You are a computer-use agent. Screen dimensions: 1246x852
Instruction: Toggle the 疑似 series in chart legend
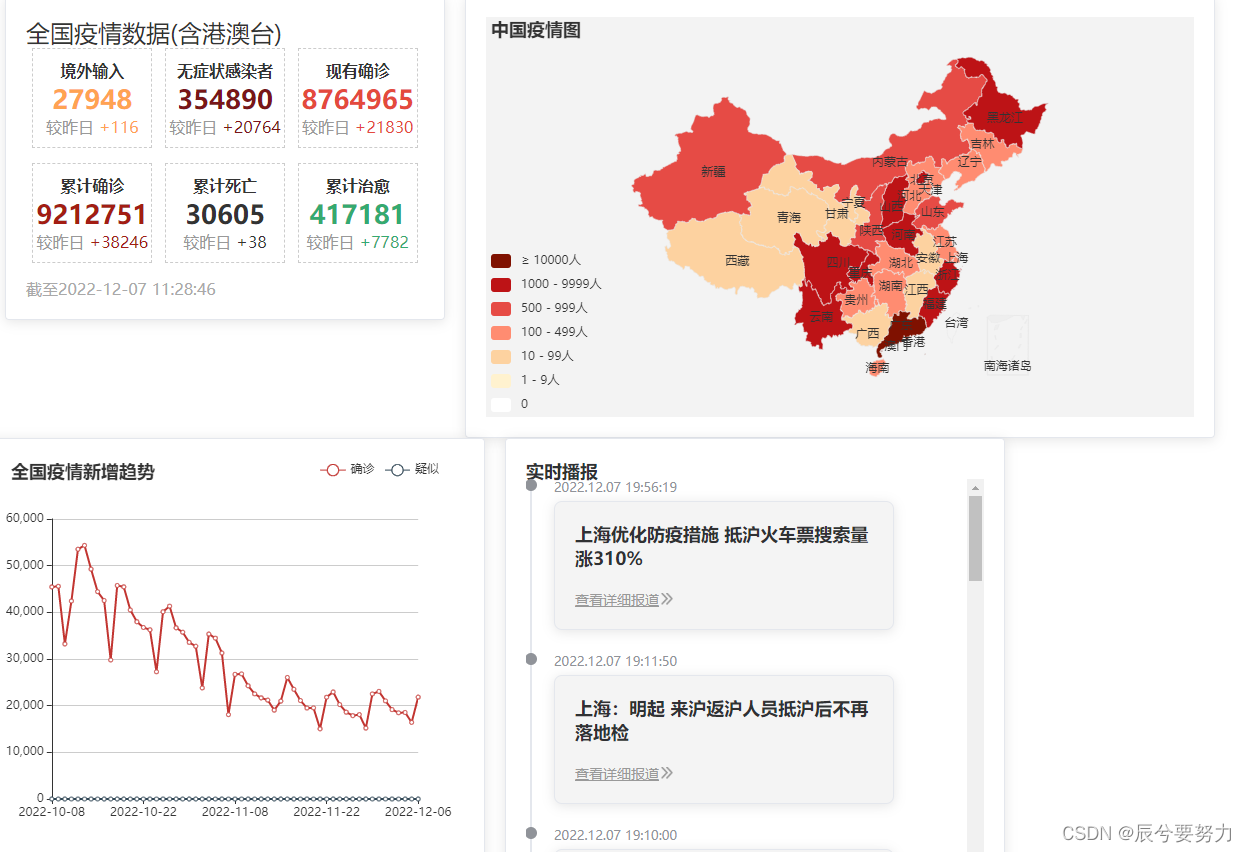point(412,469)
